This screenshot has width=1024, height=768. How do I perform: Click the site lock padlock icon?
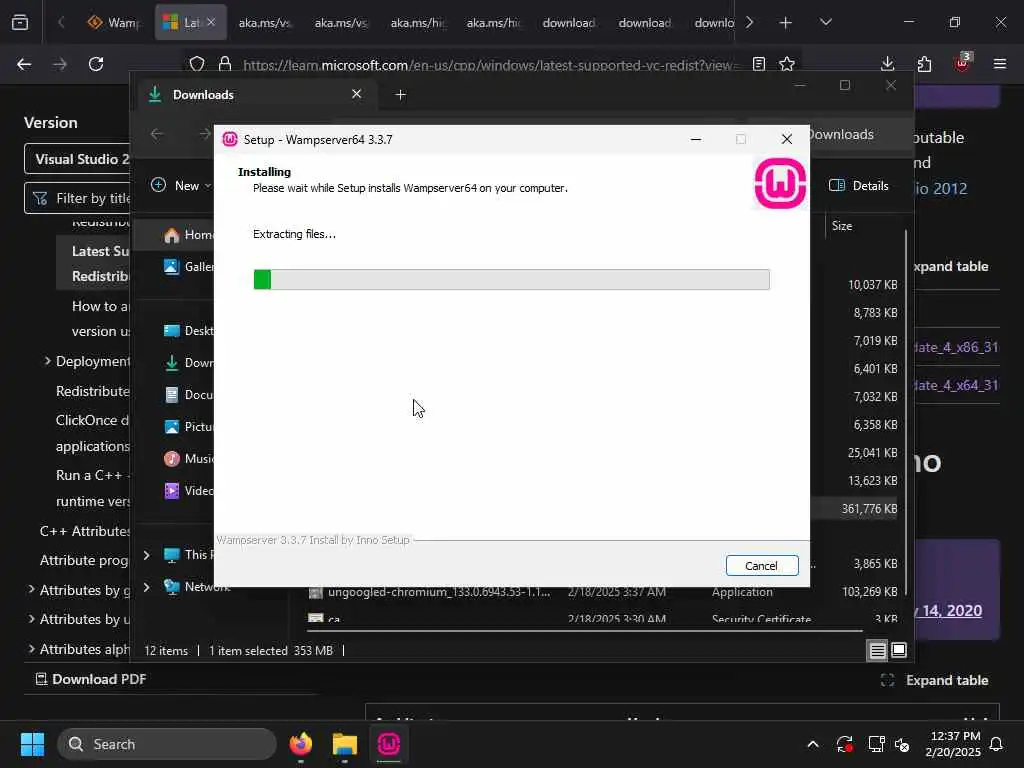(x=225, y=63)
